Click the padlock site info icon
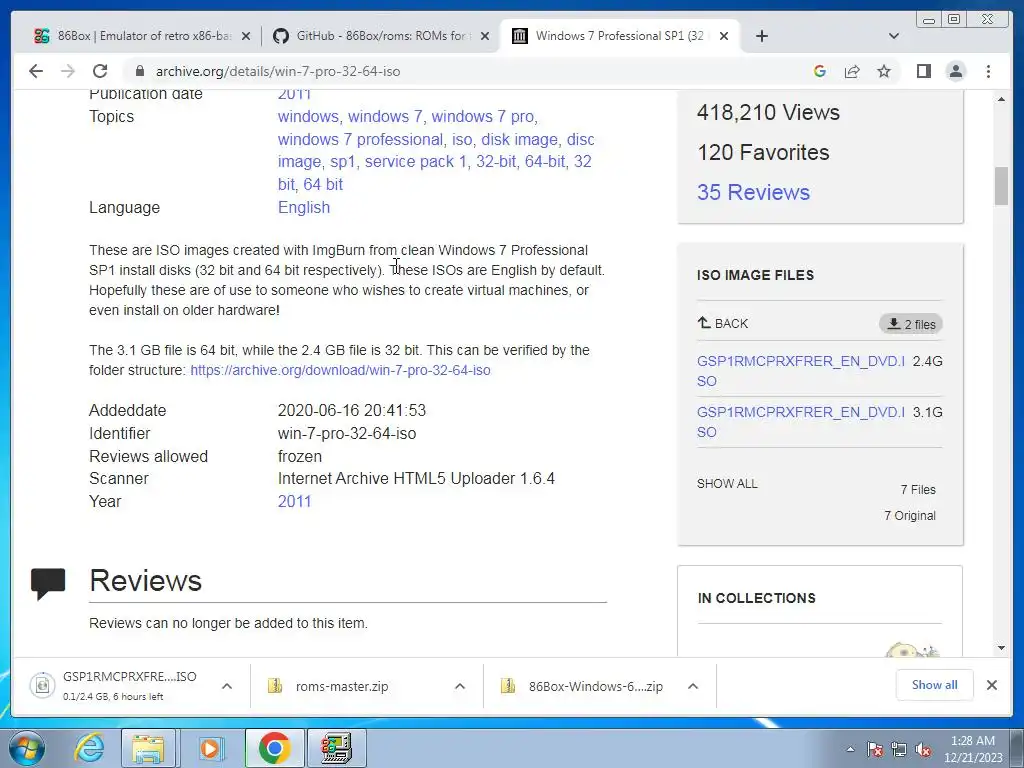This screenshot has width=1024, height=768. click(x=139, y=71)
